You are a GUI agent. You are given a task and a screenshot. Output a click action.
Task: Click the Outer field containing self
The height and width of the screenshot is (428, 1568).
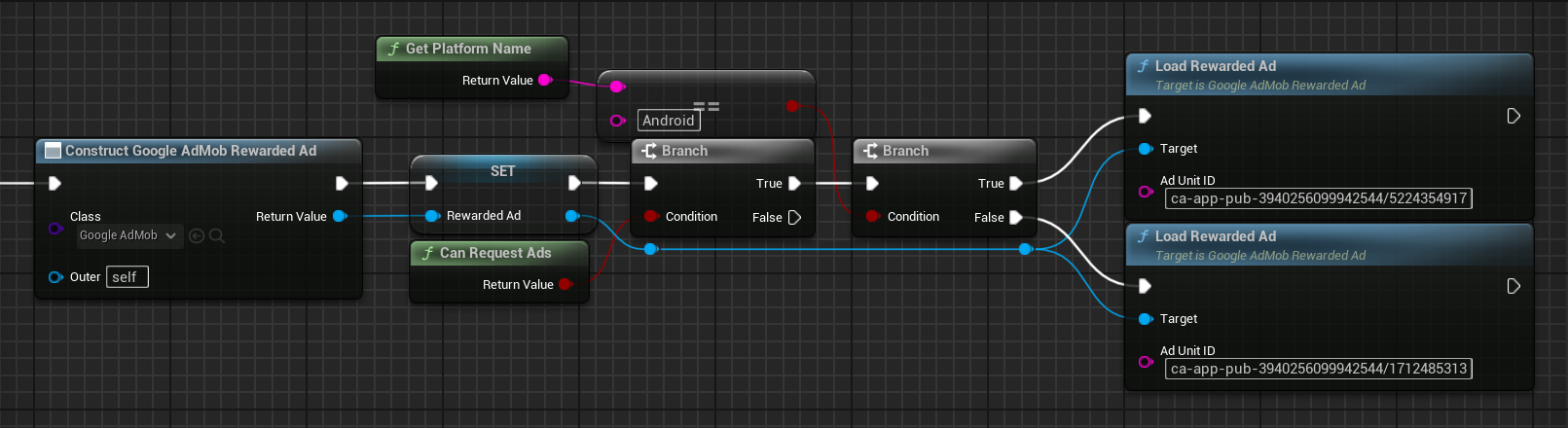pyautogui.click(x=127, y=277)
